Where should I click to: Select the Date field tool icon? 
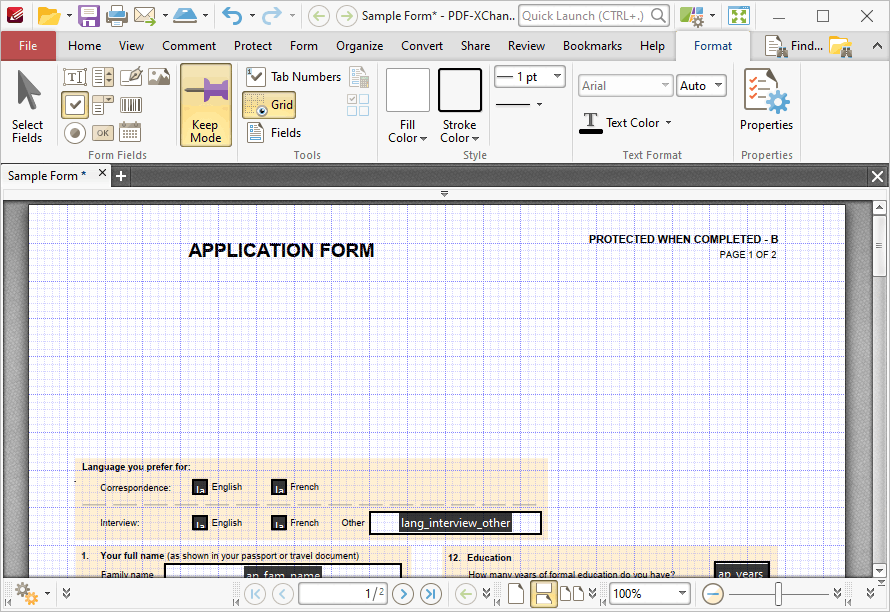130,132
